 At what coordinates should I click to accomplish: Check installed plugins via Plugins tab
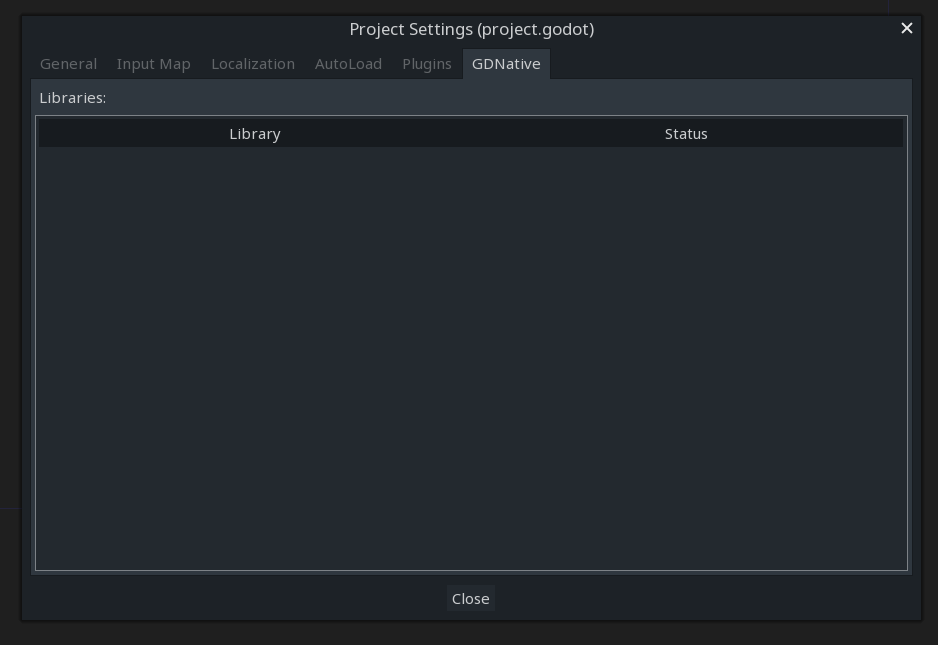tap(426, 63)
